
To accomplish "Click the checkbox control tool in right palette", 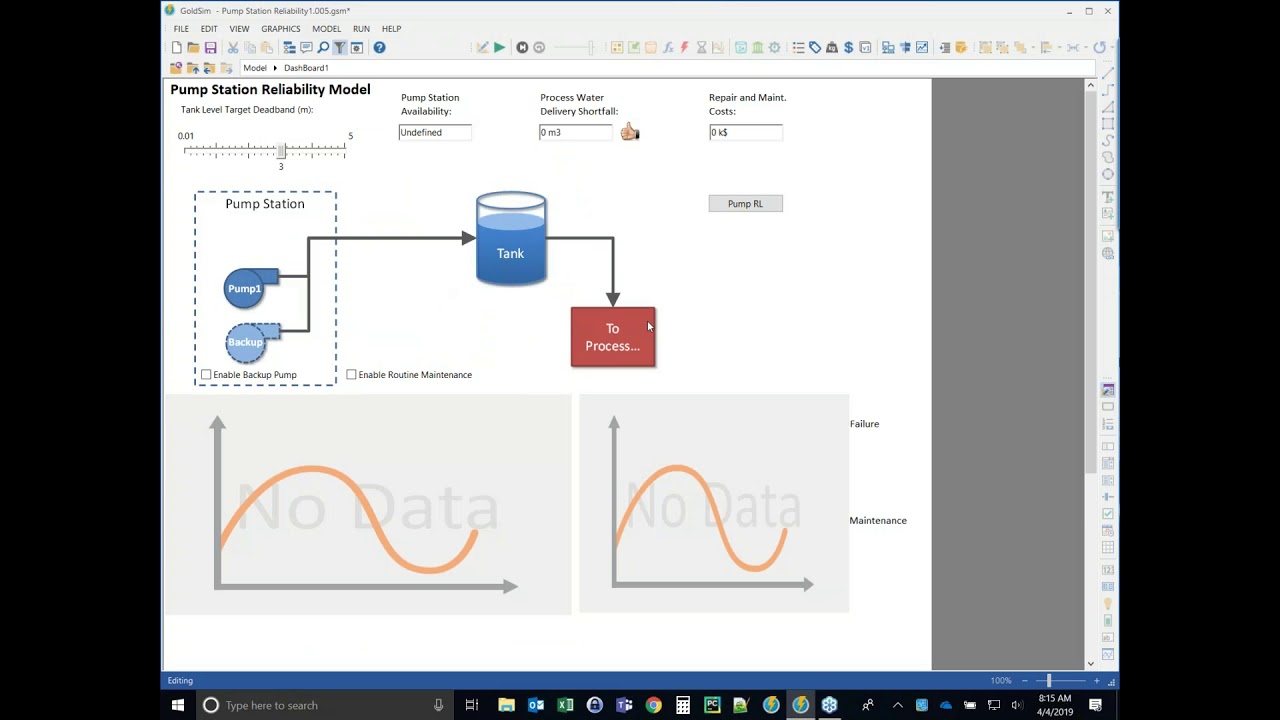I will (1108, 514).
